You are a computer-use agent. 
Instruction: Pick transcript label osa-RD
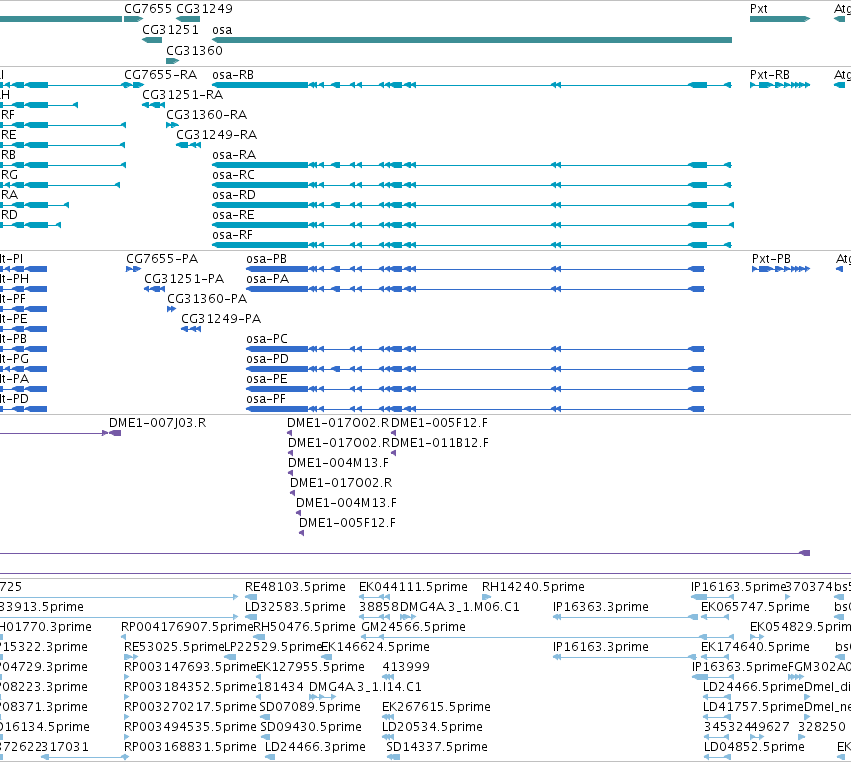(234, 195)
